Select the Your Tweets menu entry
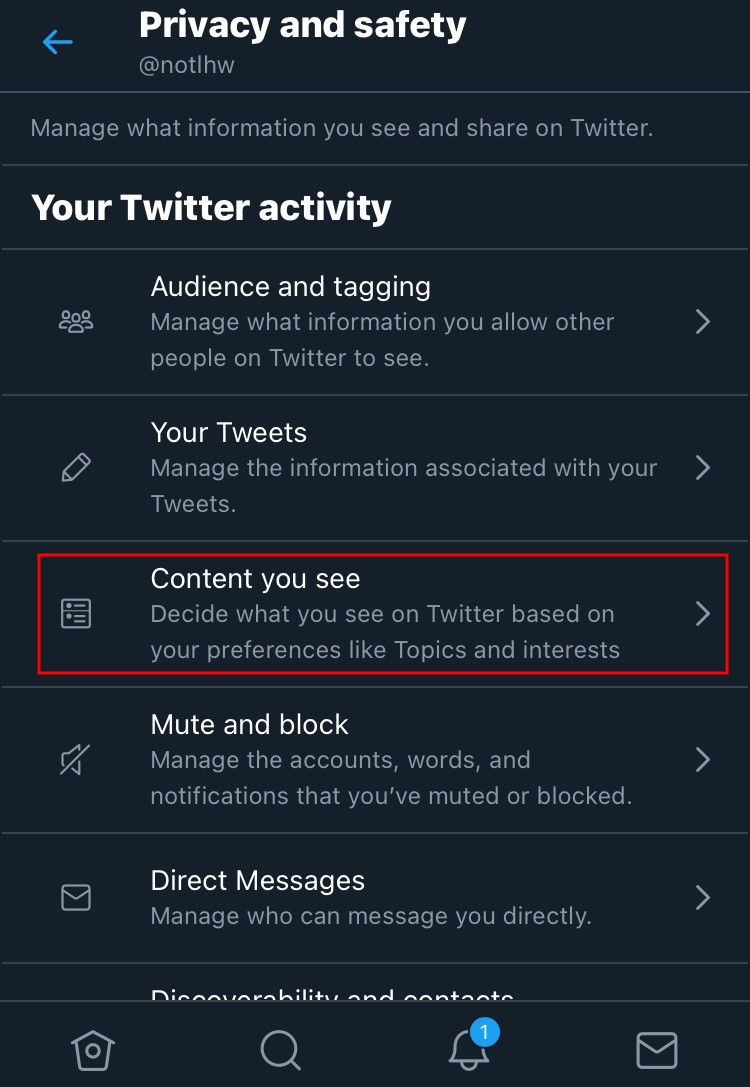 (375, 468)
